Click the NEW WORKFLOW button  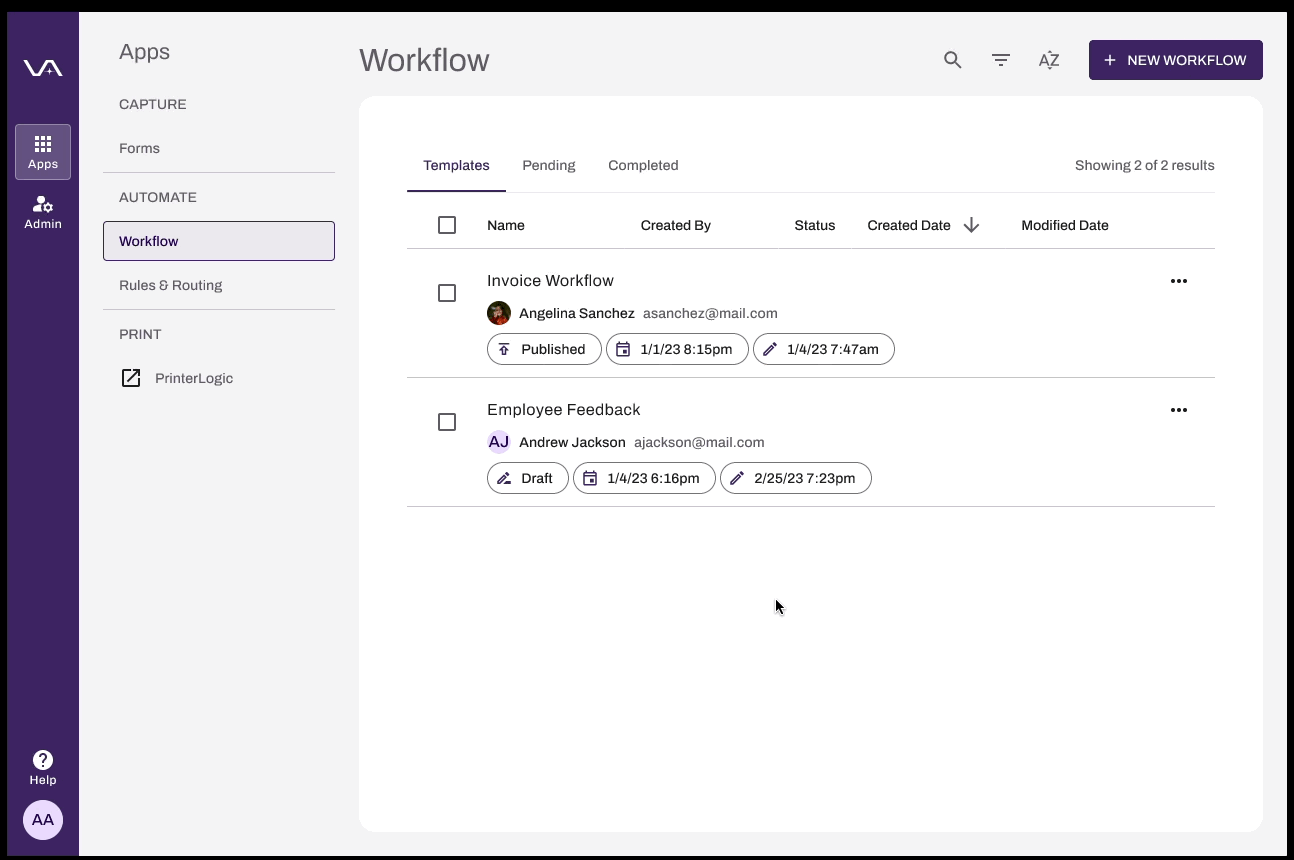pos(1175,60)
